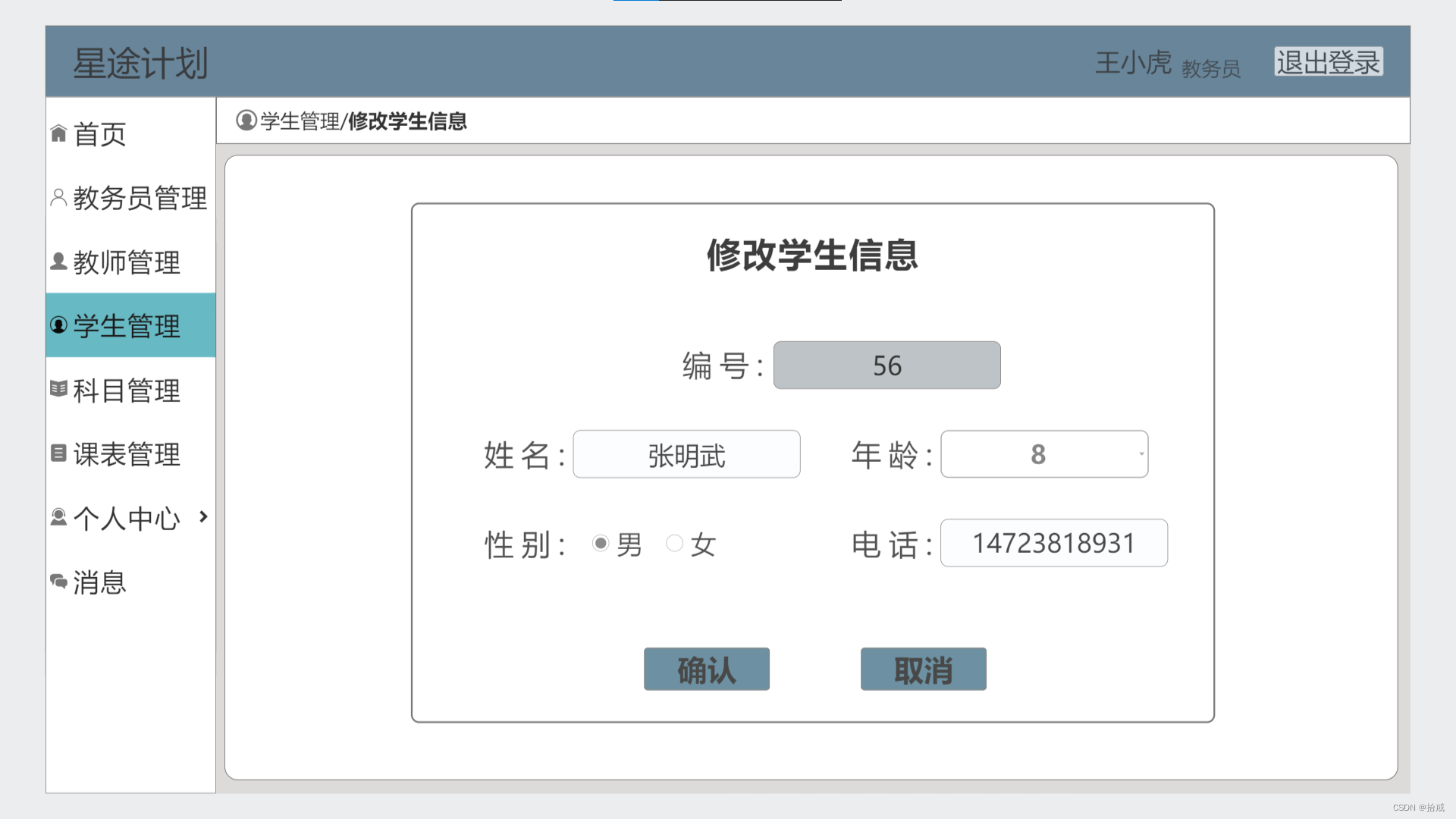Click 退出登录 logout button

pos(1328,62)
